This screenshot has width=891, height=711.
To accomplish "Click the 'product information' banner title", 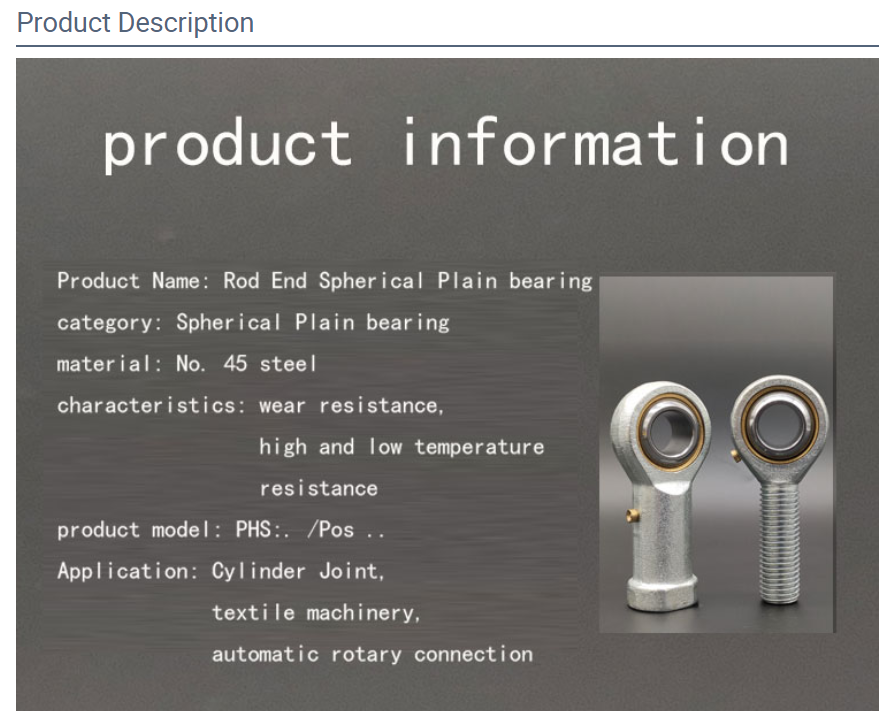I will 445,144.
